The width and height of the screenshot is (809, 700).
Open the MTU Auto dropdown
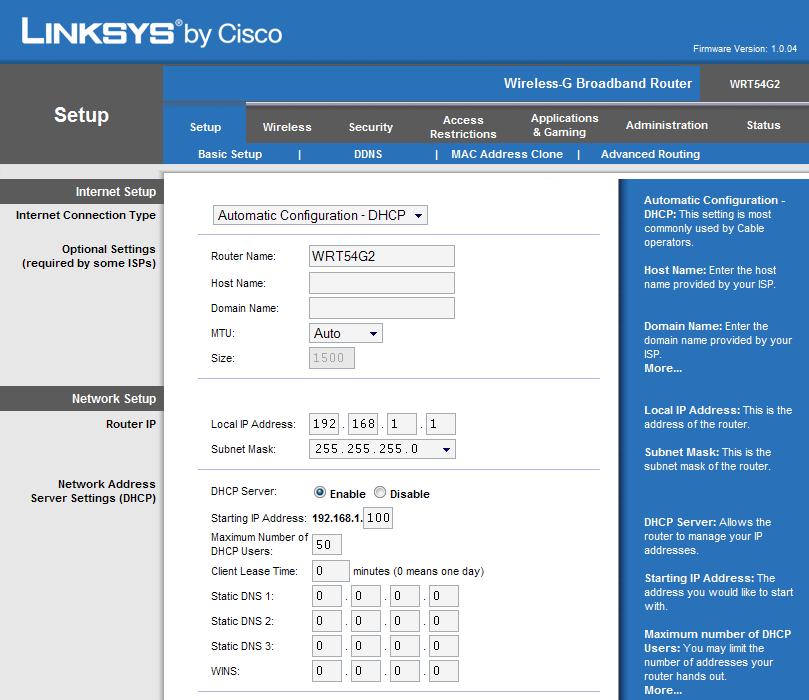pyautogui.click(x=346, y=333)
